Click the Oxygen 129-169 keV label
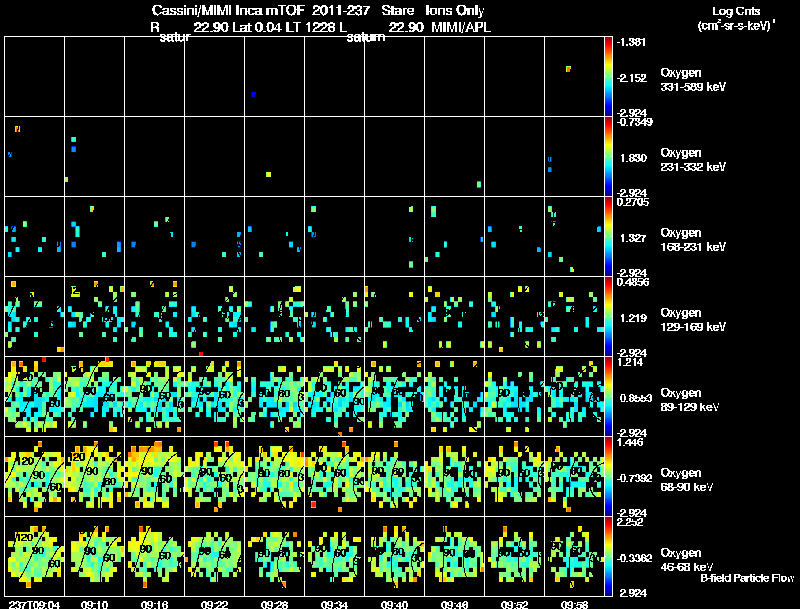This screenshot has width=800, height=609. tap(693, 320)
